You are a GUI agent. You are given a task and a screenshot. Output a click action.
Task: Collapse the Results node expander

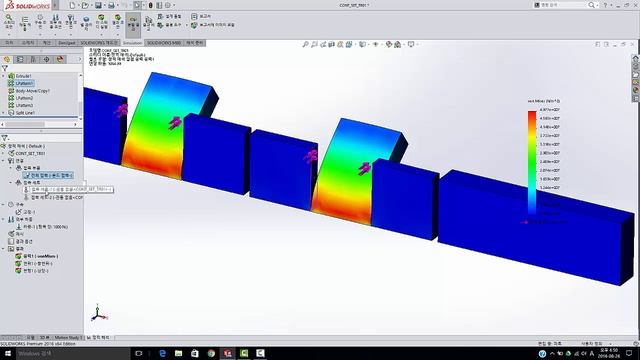4,249
